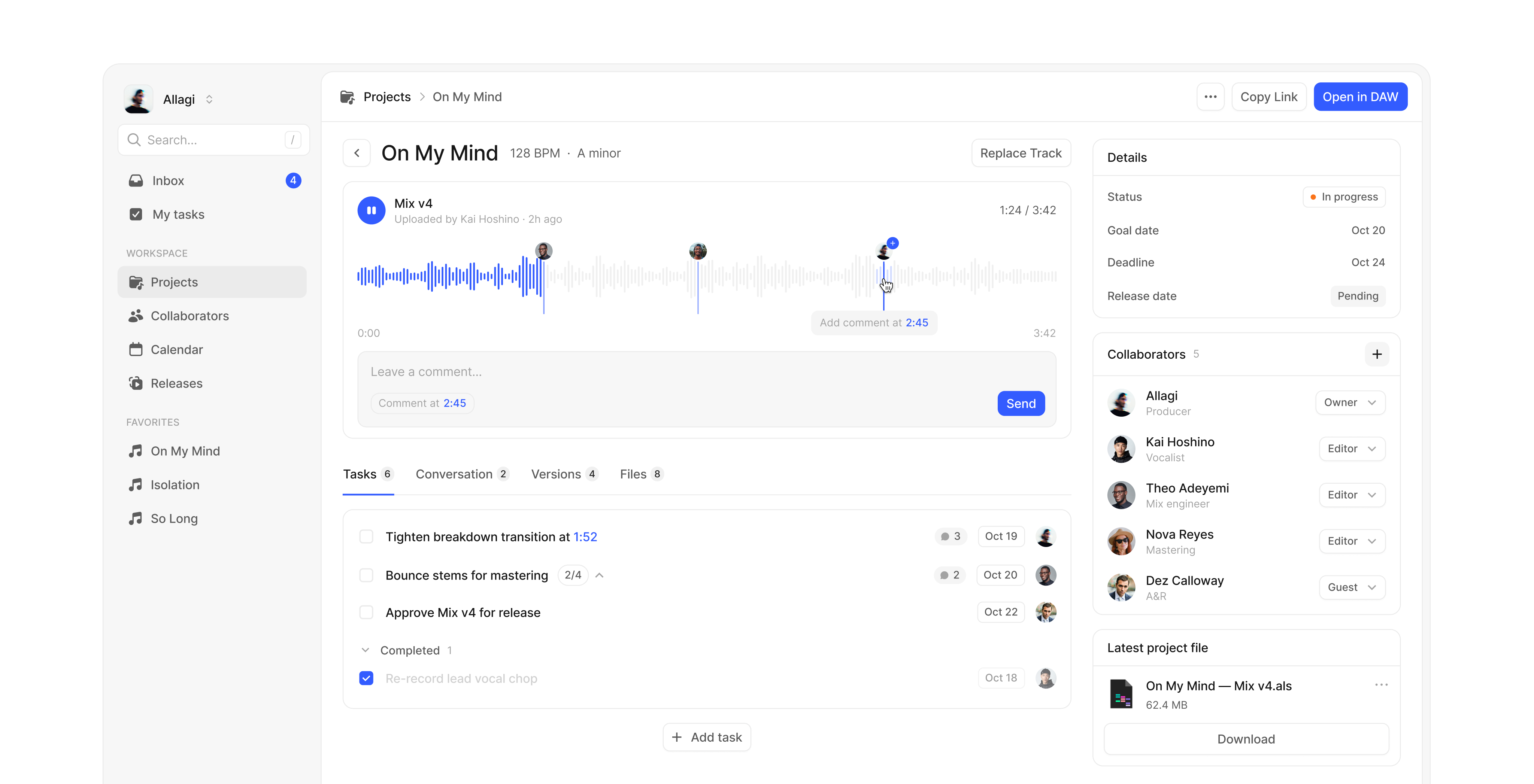The image size is (1534, 784).
Task: Uncheck Re-record lead vocal chop task
Action: pyautogui.click(x=366, y=678)
